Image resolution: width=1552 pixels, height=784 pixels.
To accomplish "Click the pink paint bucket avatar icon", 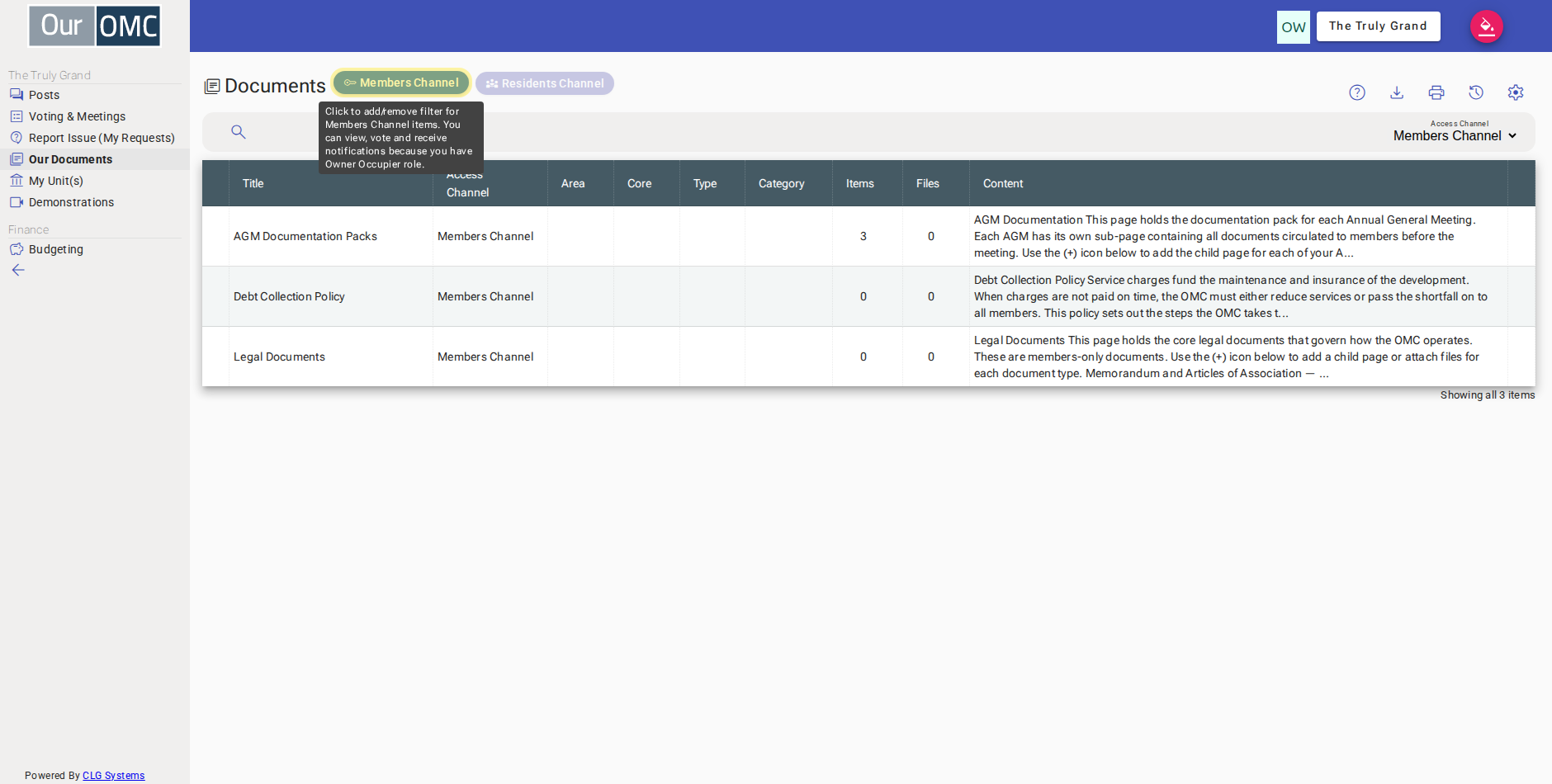I will coord(1487,26).
